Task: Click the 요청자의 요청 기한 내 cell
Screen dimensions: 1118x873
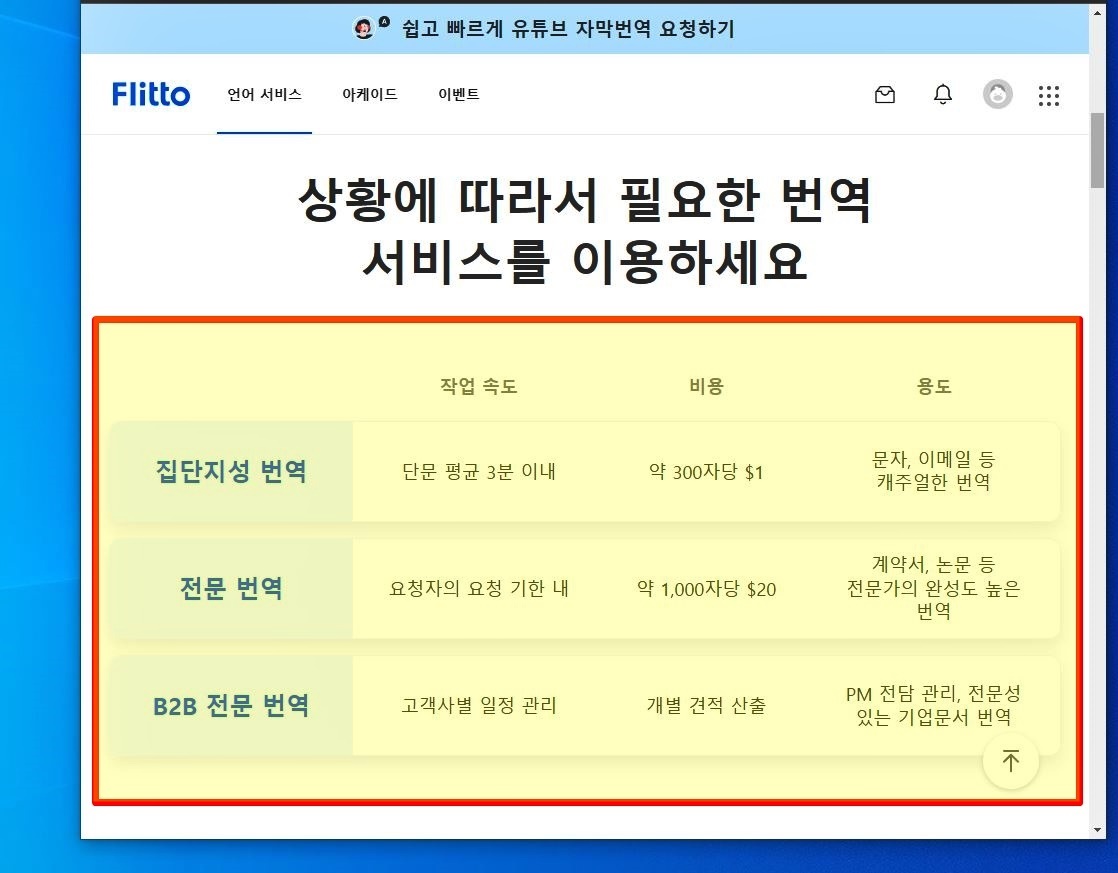Action: click(478, 588)
